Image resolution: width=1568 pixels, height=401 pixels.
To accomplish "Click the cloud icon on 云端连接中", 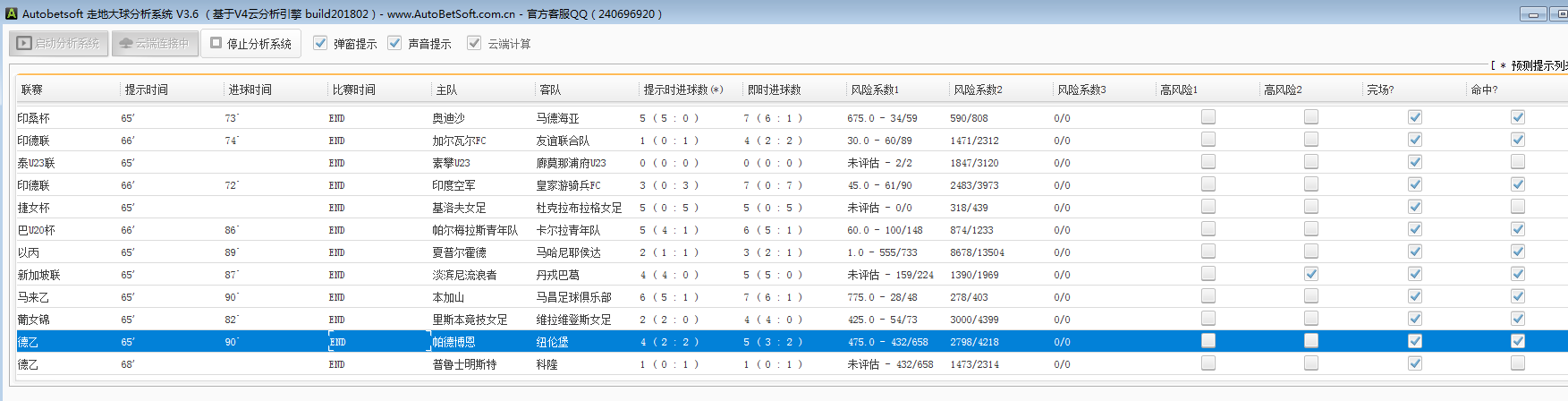I will pos(126,43).
